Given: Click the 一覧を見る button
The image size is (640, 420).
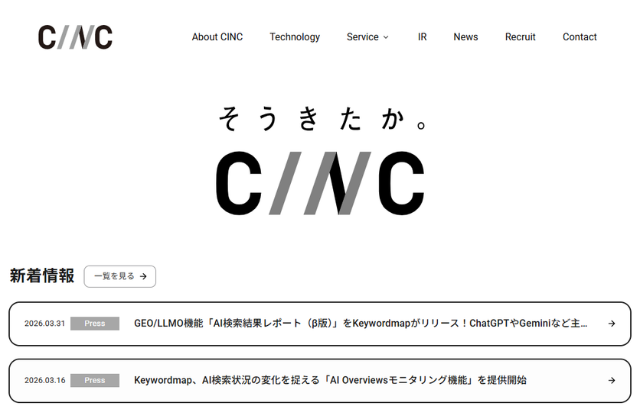Looking at the screenshot, I should pos(120,276).
